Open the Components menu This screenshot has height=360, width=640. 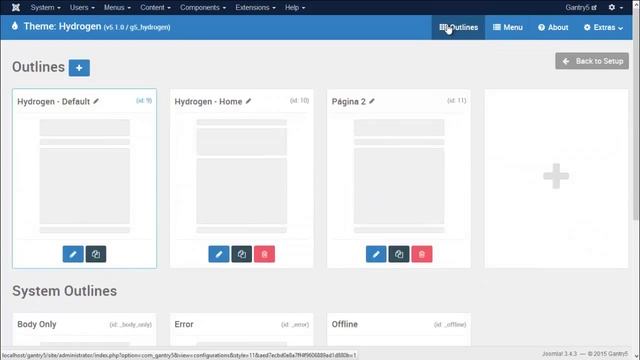pos(203,7)
